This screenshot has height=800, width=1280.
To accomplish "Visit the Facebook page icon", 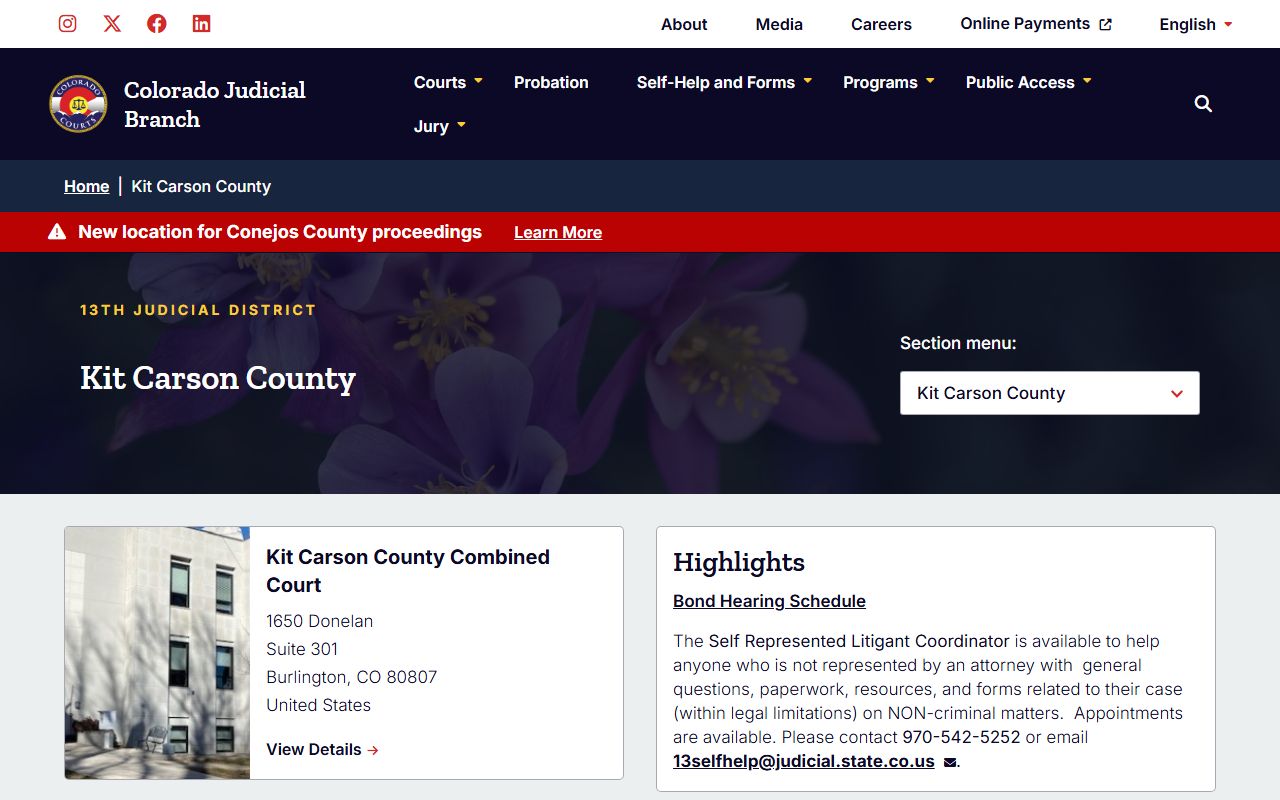I will click(157, 24).
